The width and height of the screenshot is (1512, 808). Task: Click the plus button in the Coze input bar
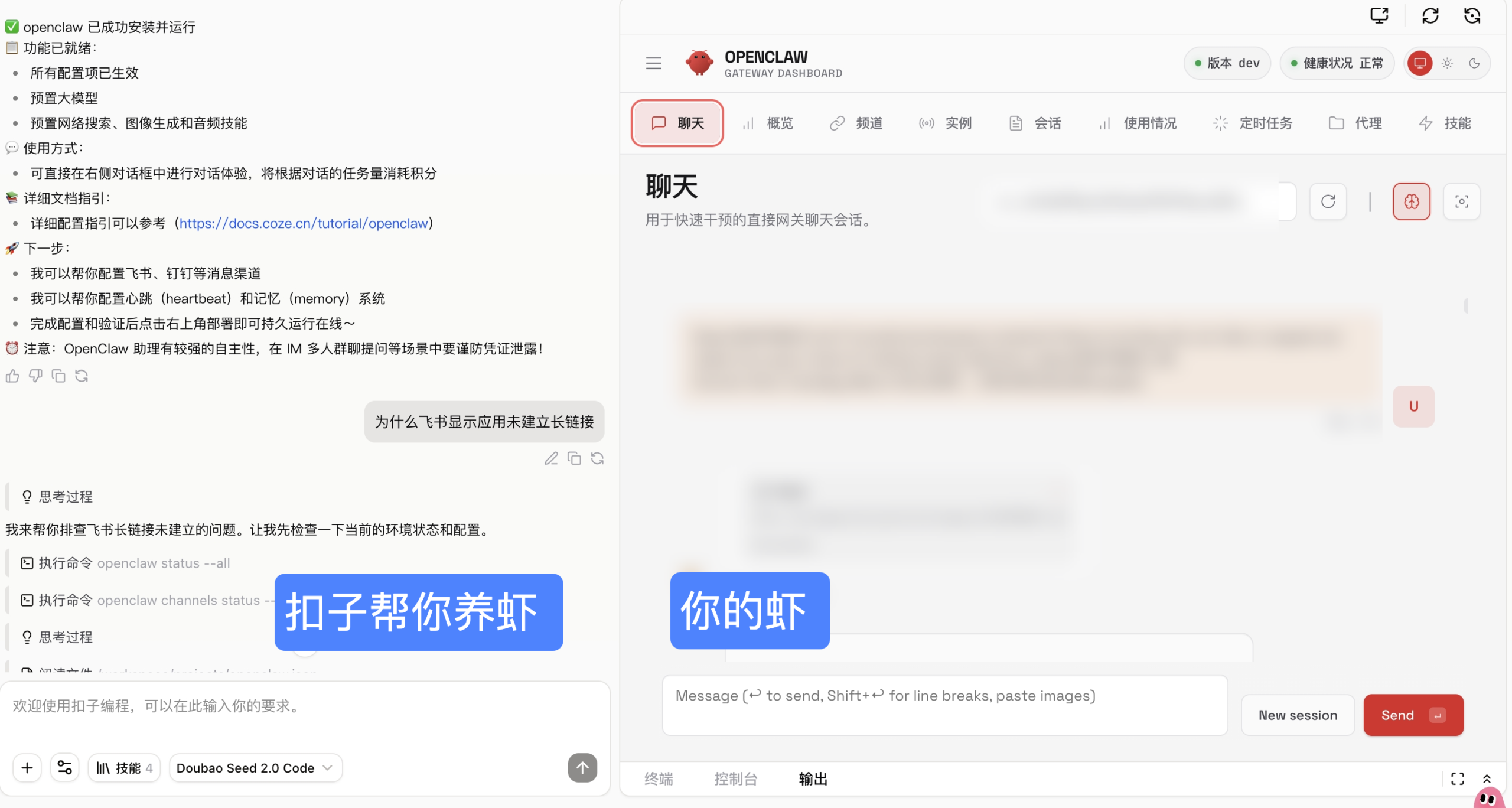pos(27,767)
